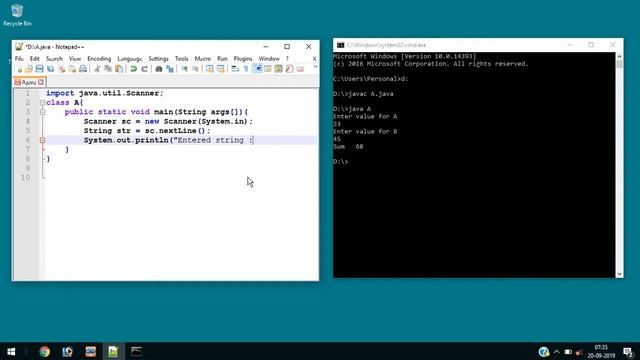The image size is (640, 360).
Task: Show hidden system tray icons chevron
Action: 556,351
